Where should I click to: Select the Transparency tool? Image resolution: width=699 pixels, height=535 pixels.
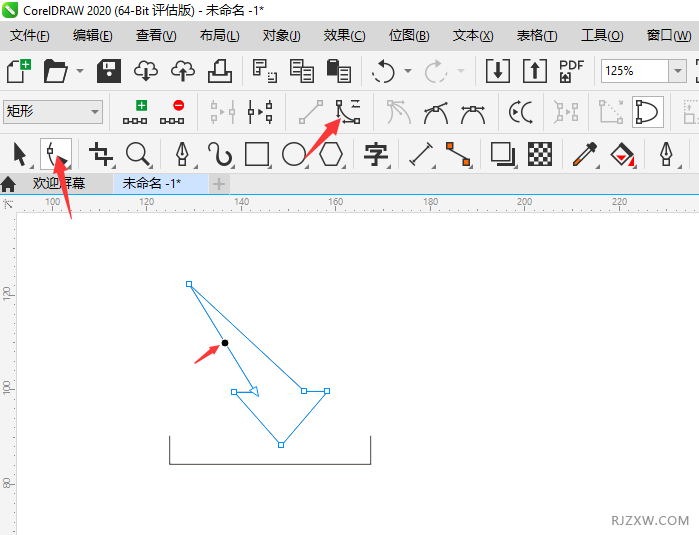[x=540, y=154]
